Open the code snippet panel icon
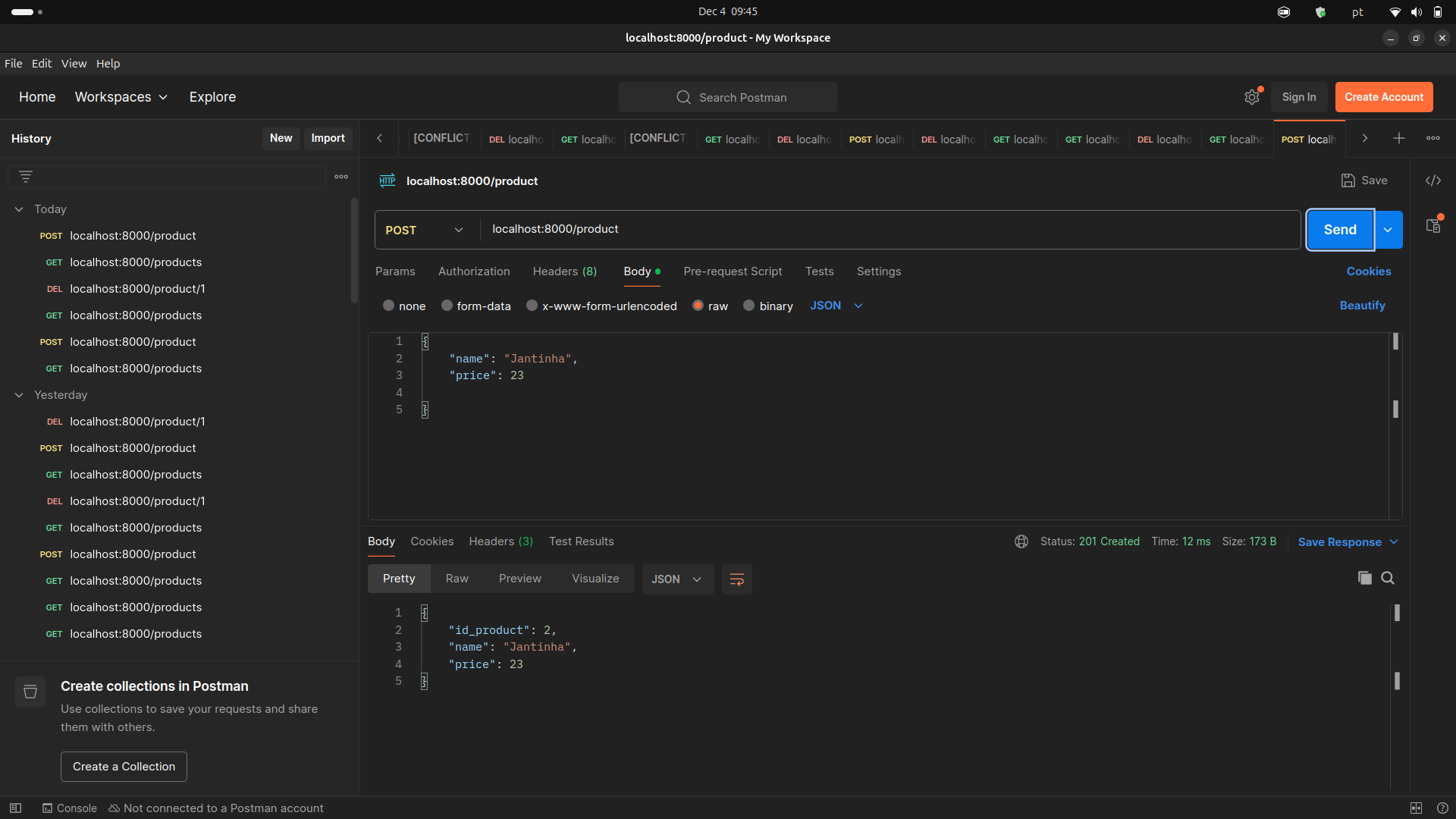Image resolution: width=1456 pixels, height=819 pixels. 1432,180
